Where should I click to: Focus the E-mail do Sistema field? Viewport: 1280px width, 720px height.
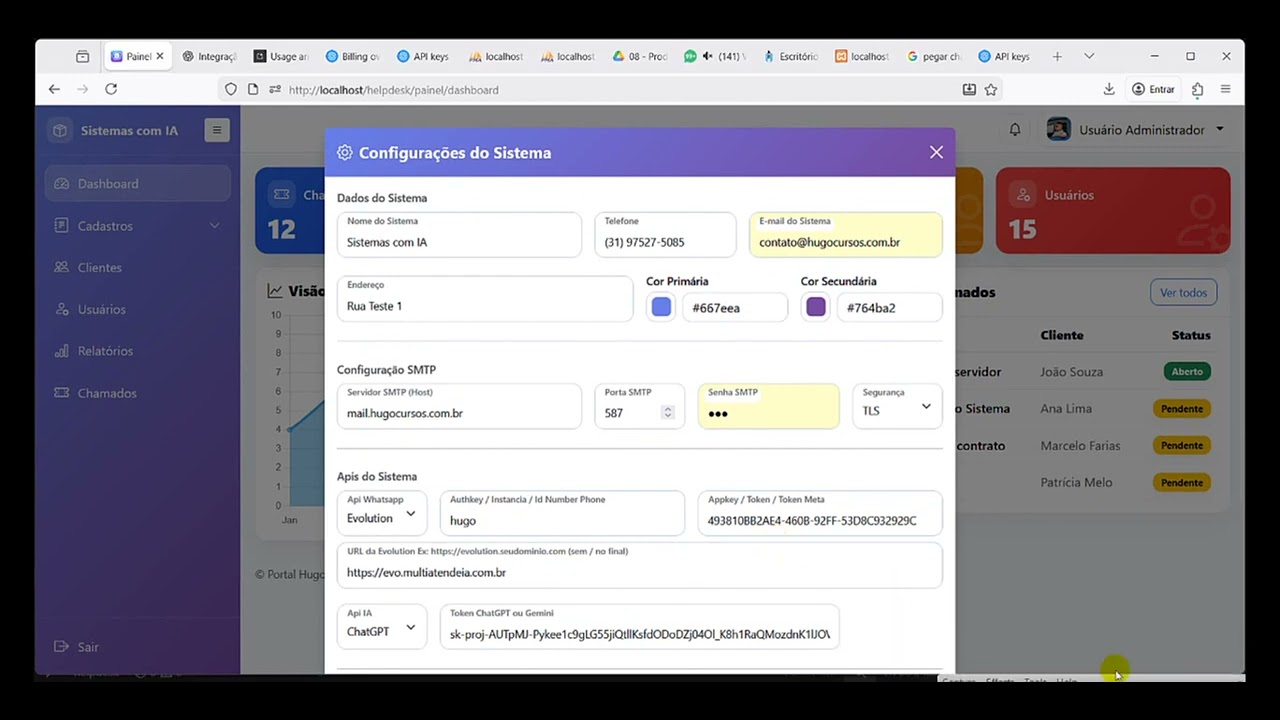(x=846, y=235)
